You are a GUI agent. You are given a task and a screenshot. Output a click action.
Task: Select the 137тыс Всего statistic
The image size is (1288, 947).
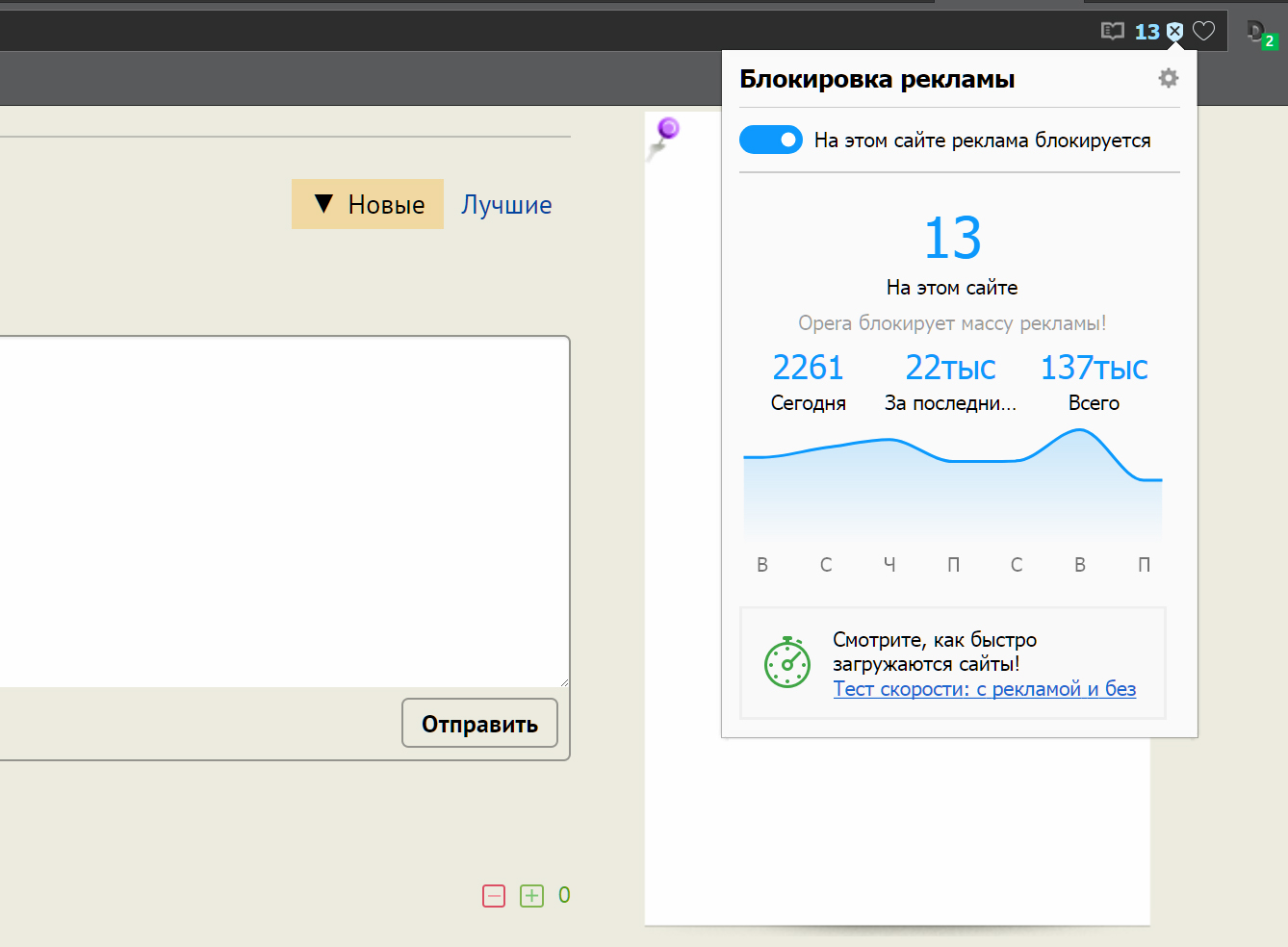pyautogui.click(x=1094, y=381)
